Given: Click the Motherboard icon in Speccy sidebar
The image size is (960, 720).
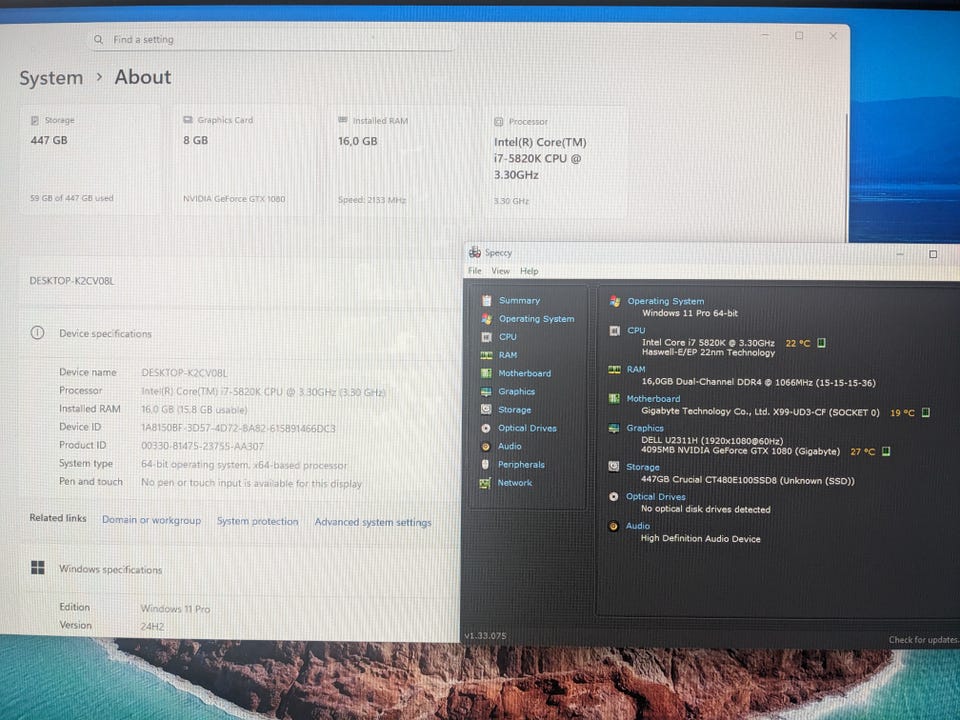Looking at the screenshot, I should coord(486,373).
